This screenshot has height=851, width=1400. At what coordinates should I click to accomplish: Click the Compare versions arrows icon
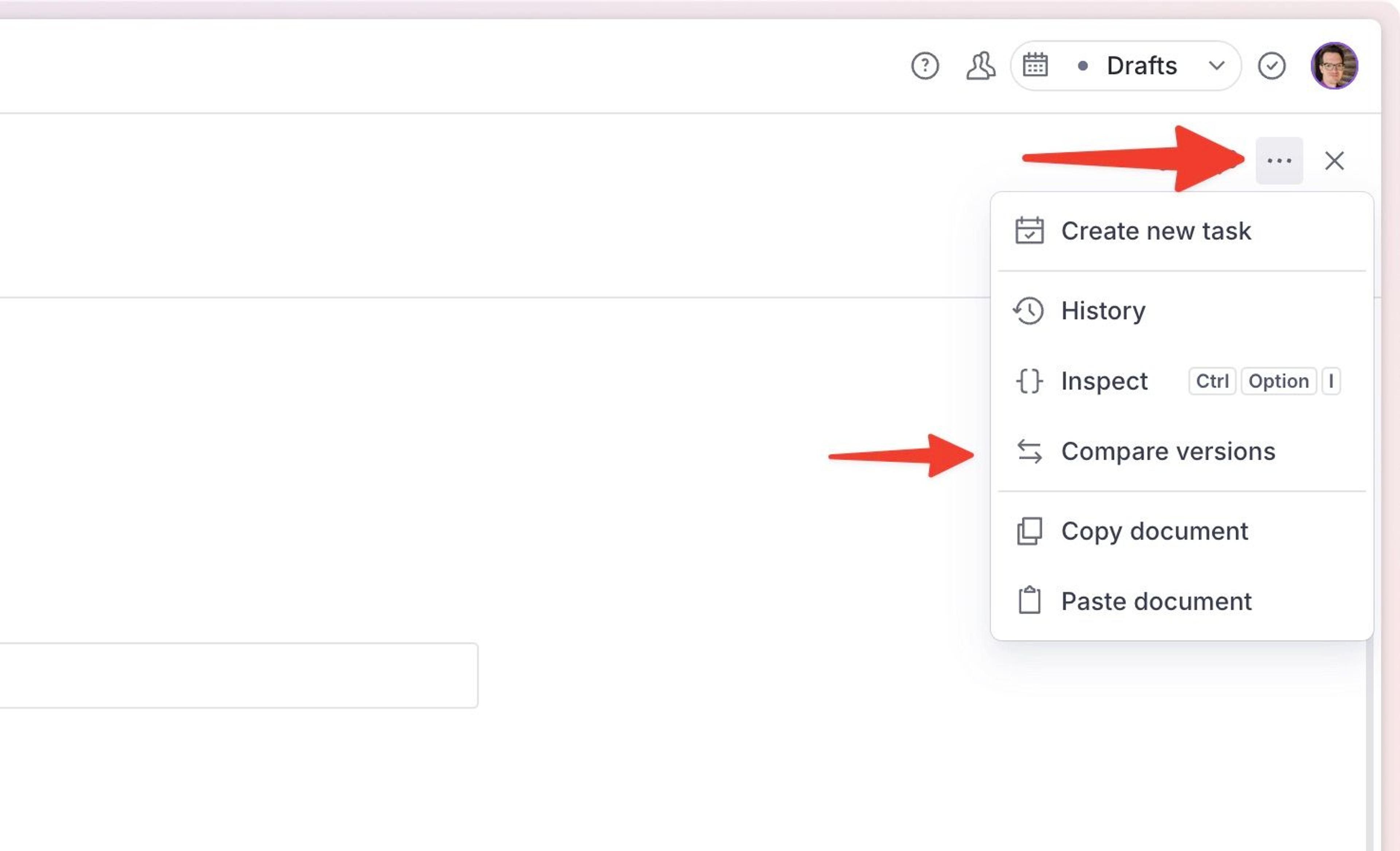tap(1029, 452)
